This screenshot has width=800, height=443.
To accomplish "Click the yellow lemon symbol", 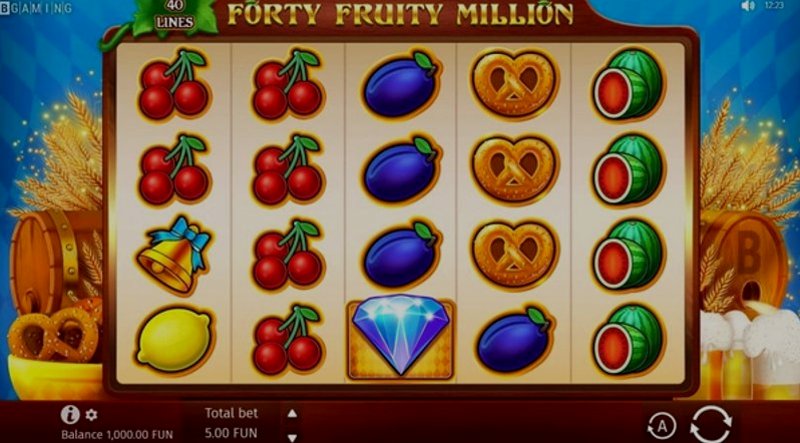I will tap(174, 339).
